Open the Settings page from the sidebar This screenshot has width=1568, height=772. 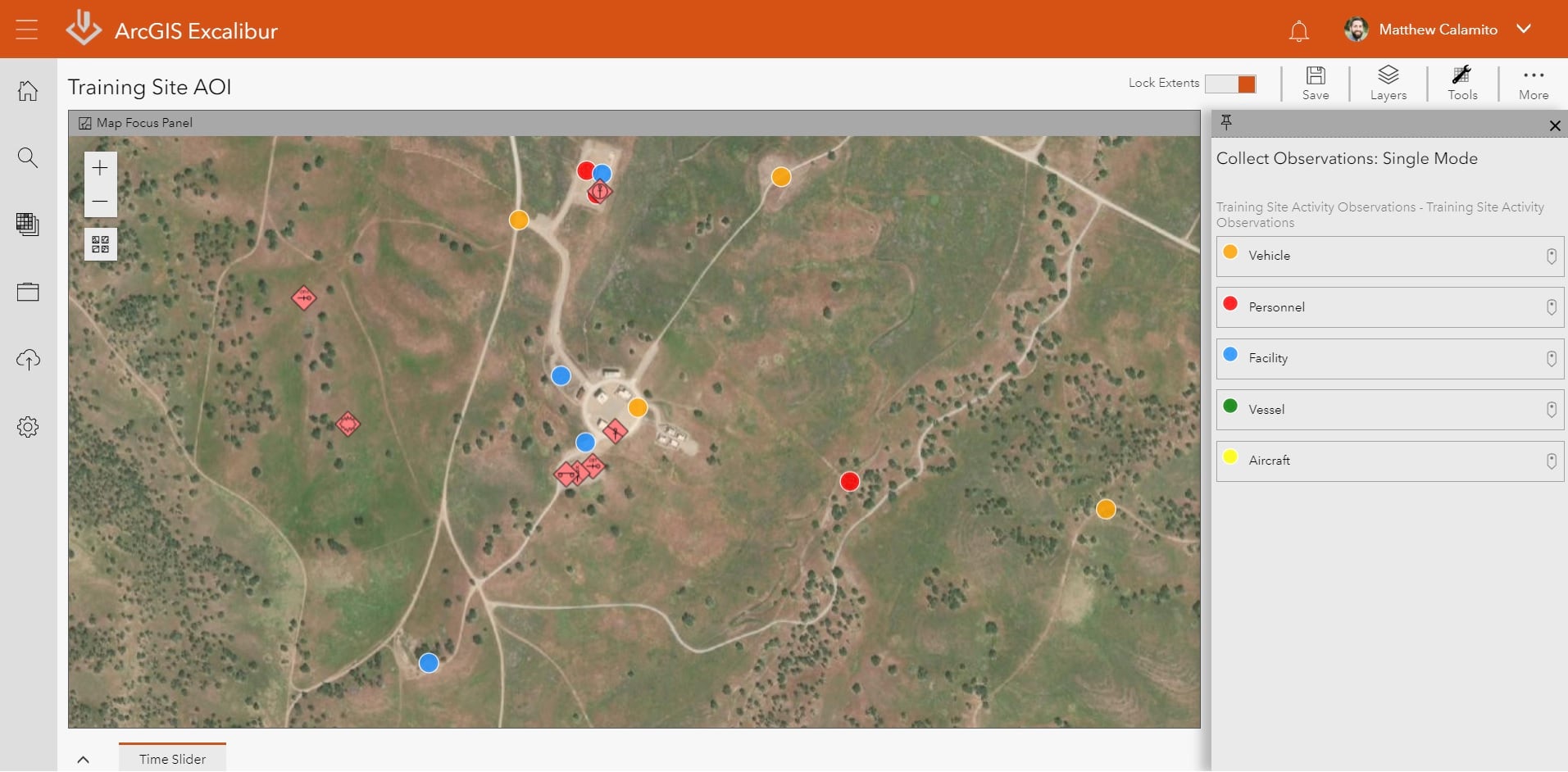click(28, 426)
